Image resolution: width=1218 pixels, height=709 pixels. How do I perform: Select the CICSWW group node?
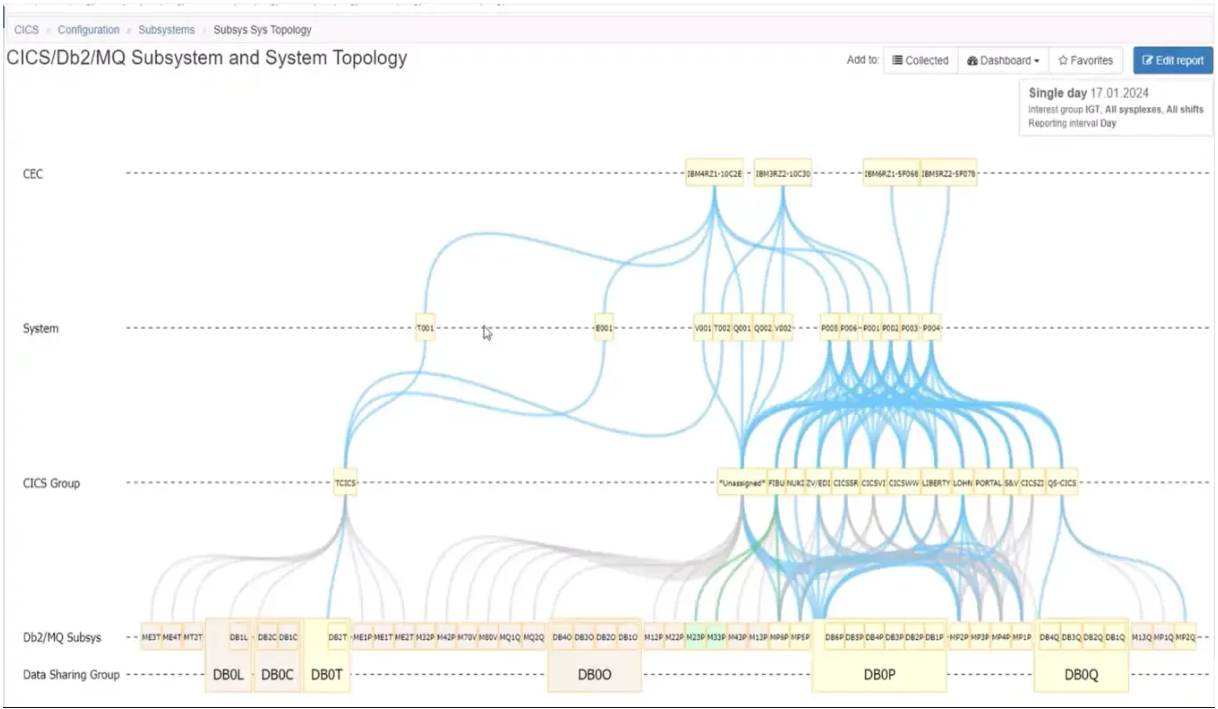[x=904, y=483]
